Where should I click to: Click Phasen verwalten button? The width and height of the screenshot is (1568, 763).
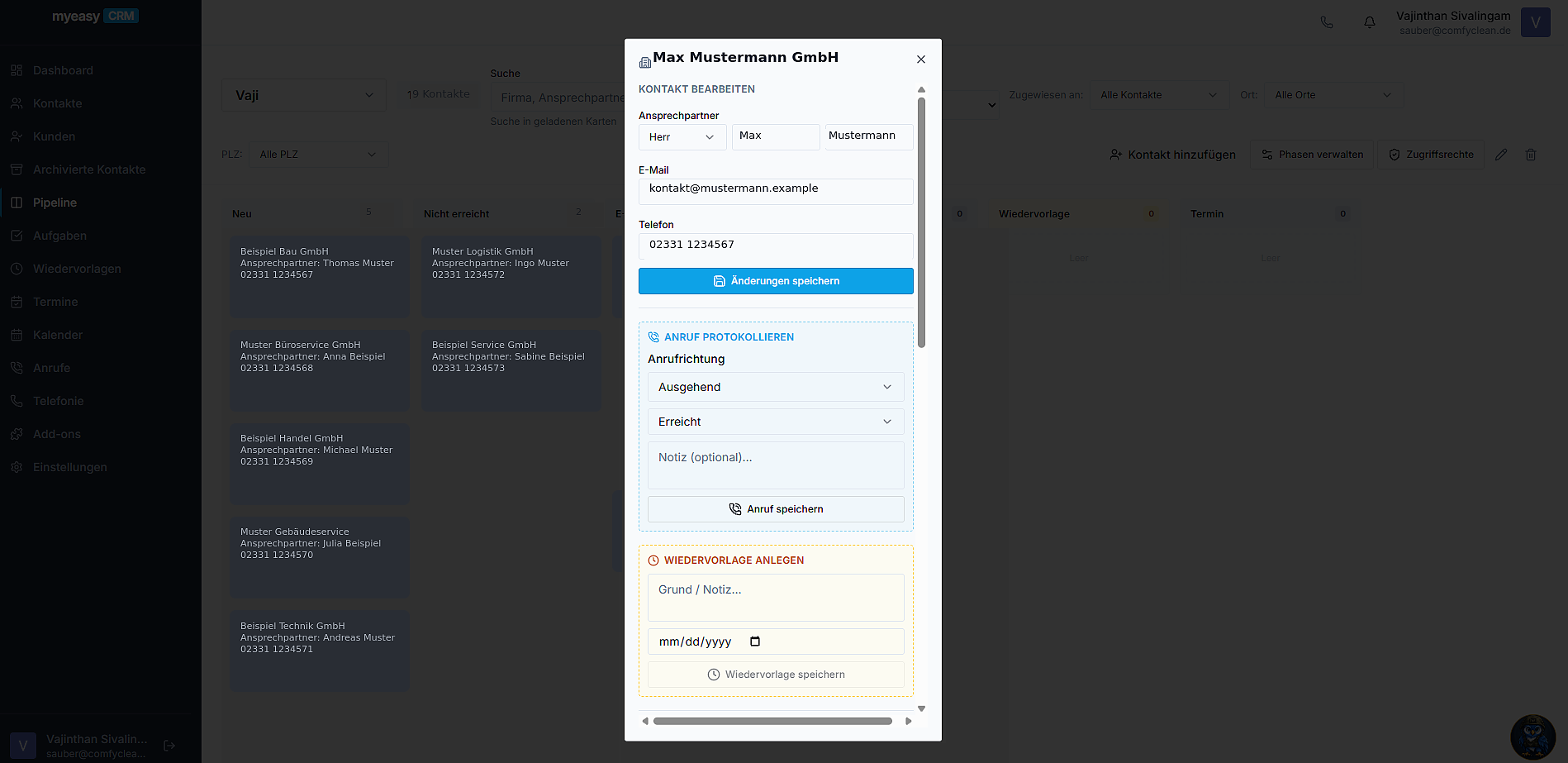[1313, 155]
